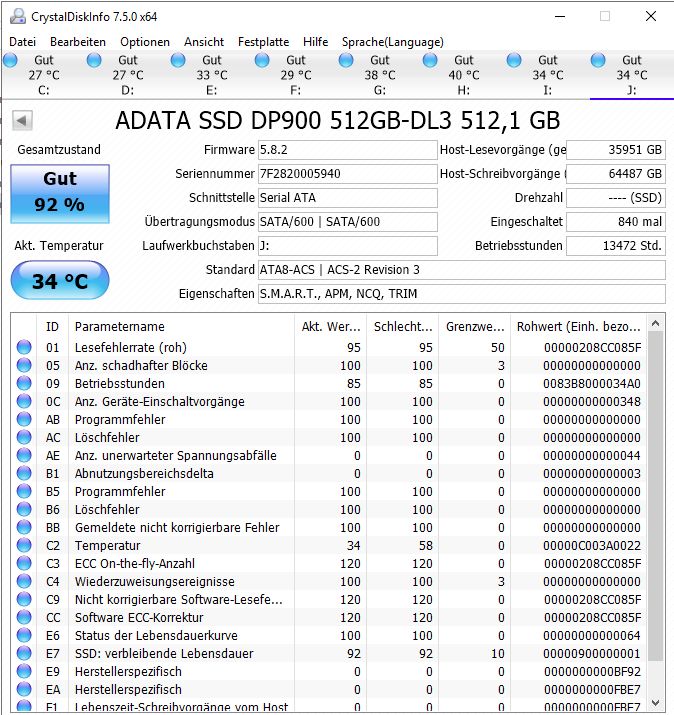Image resolution: width=674 pixels, height=715 pixels.
Task: Switch to drive E: tab
Action: [211, 75]
